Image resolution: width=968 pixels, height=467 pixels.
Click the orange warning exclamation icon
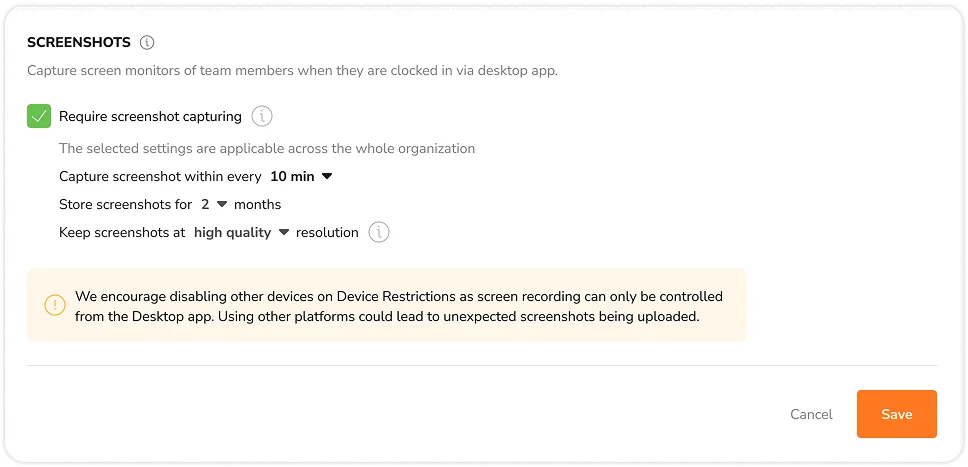tap(55, 305)
